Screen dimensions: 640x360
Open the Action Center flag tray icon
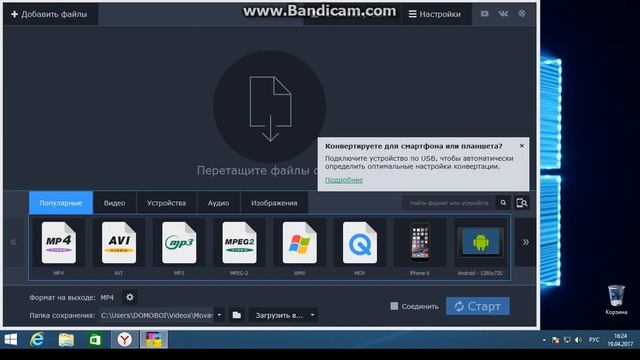click(555, 340)
